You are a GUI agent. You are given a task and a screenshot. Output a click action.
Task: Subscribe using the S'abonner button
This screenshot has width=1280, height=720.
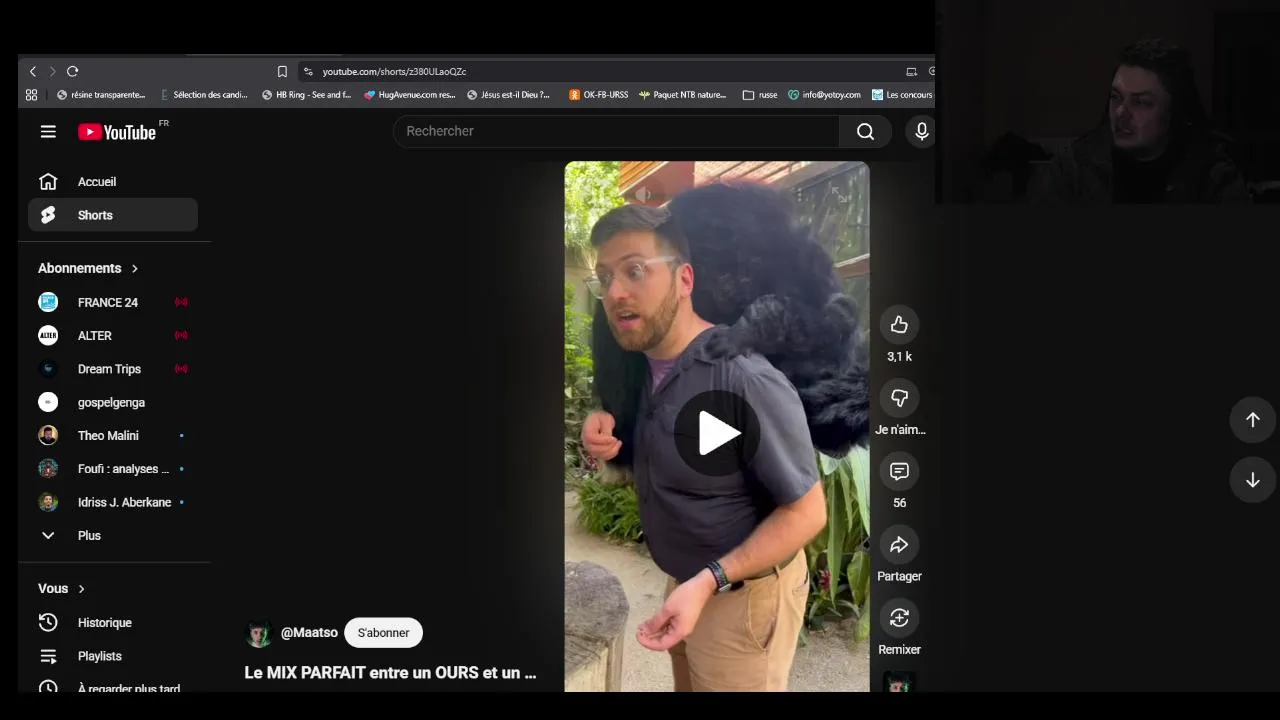[x=383, y=633]
